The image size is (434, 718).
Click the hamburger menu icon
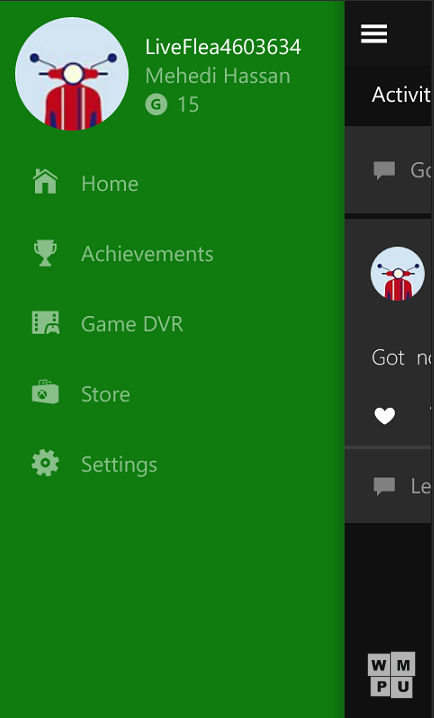click(374, 34)
